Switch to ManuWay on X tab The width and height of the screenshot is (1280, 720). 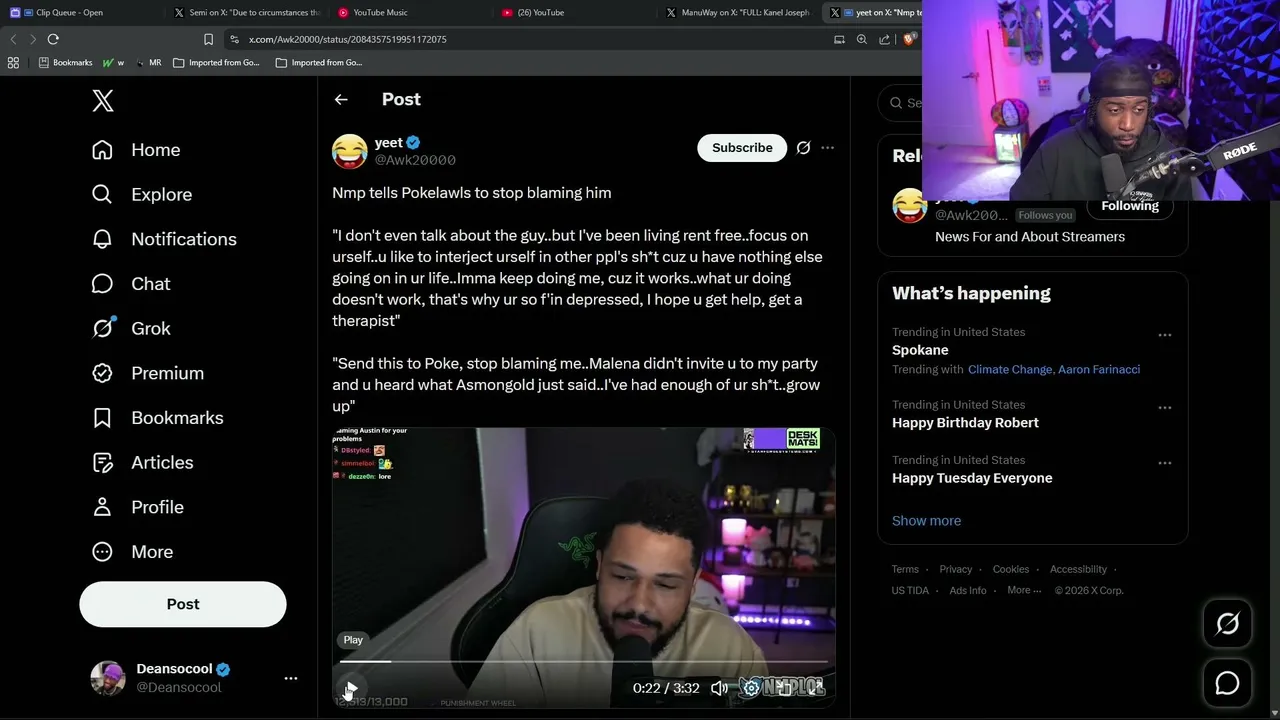pos(740,13)
